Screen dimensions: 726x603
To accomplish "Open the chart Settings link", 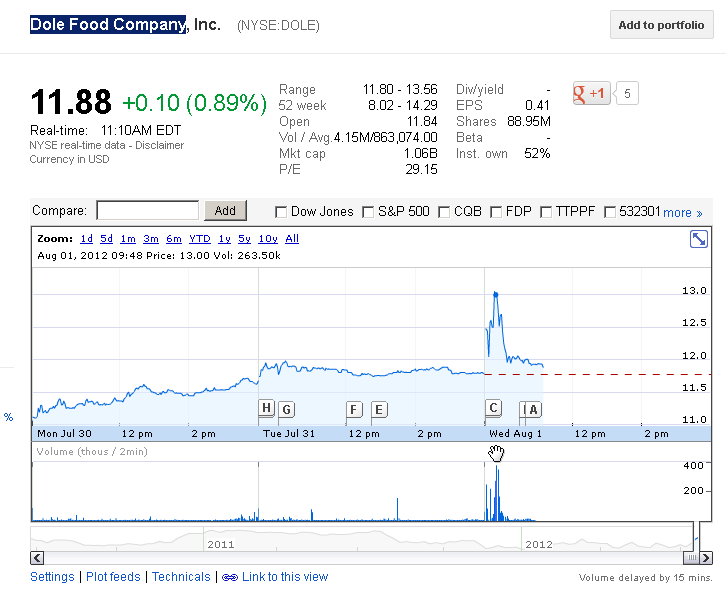I will (x=52, y=577).
